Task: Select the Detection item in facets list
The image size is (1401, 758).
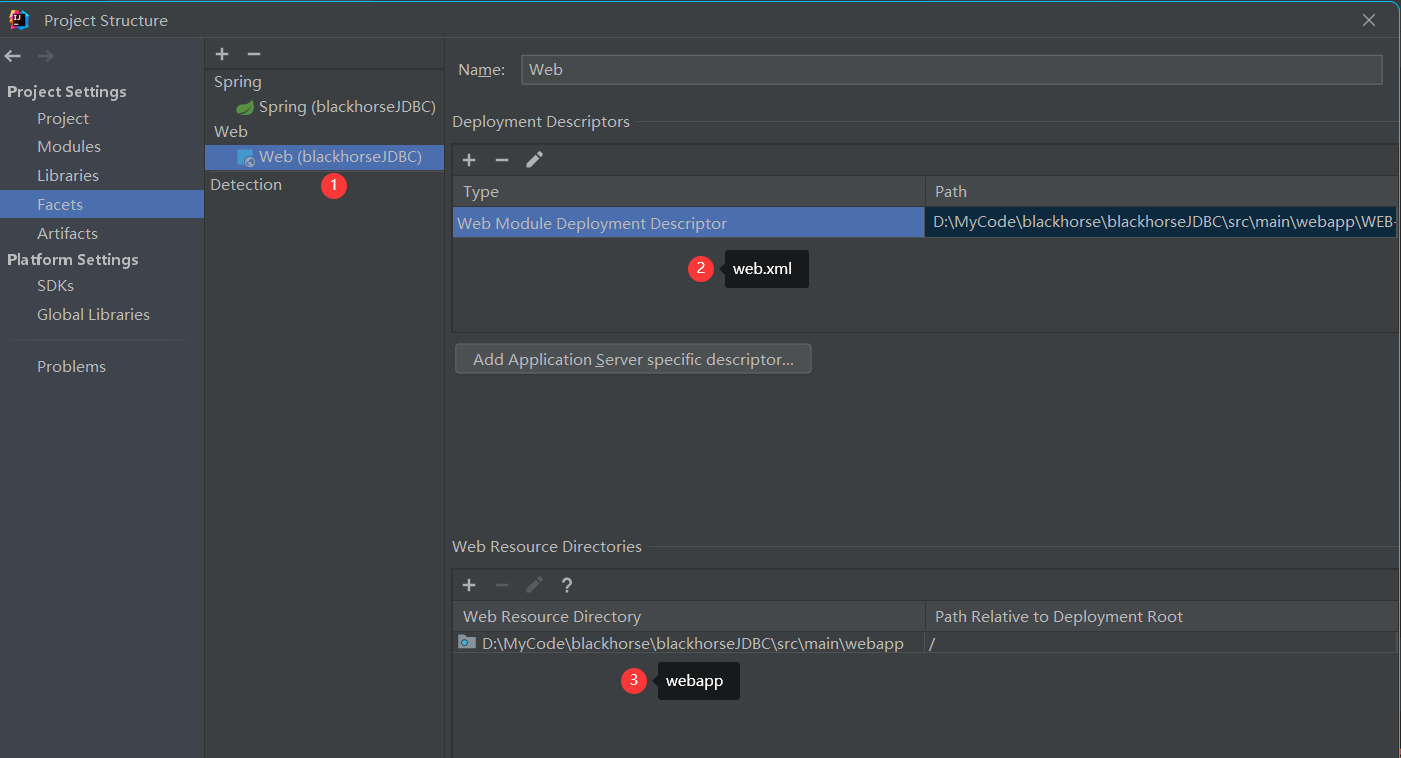Action: point(246,185)
